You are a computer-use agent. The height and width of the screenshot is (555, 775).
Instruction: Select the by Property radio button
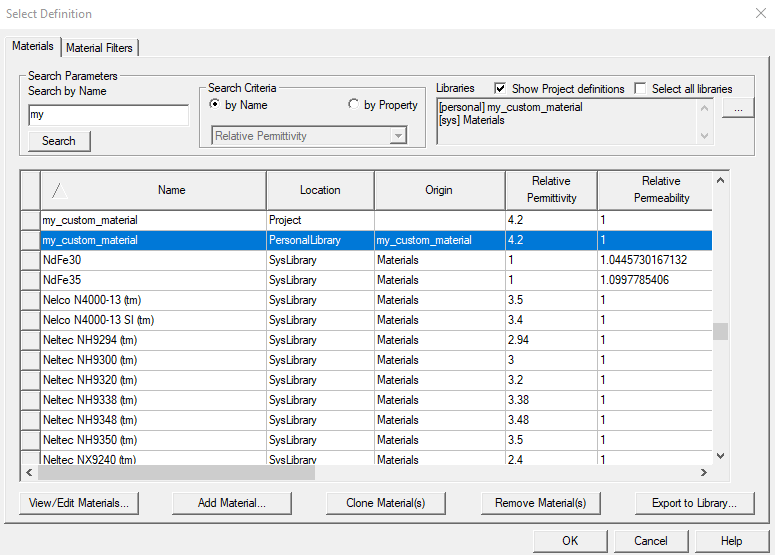tap(354, 105)
